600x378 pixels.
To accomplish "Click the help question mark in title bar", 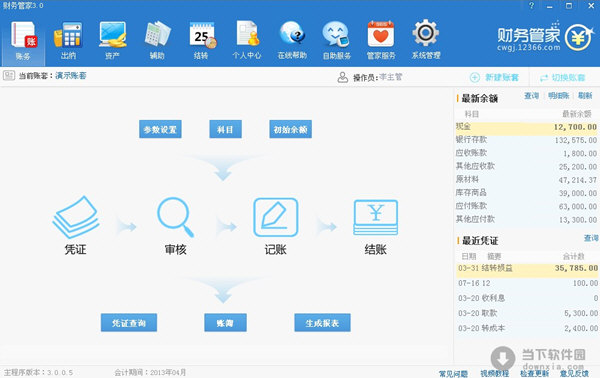I will 531,5.
